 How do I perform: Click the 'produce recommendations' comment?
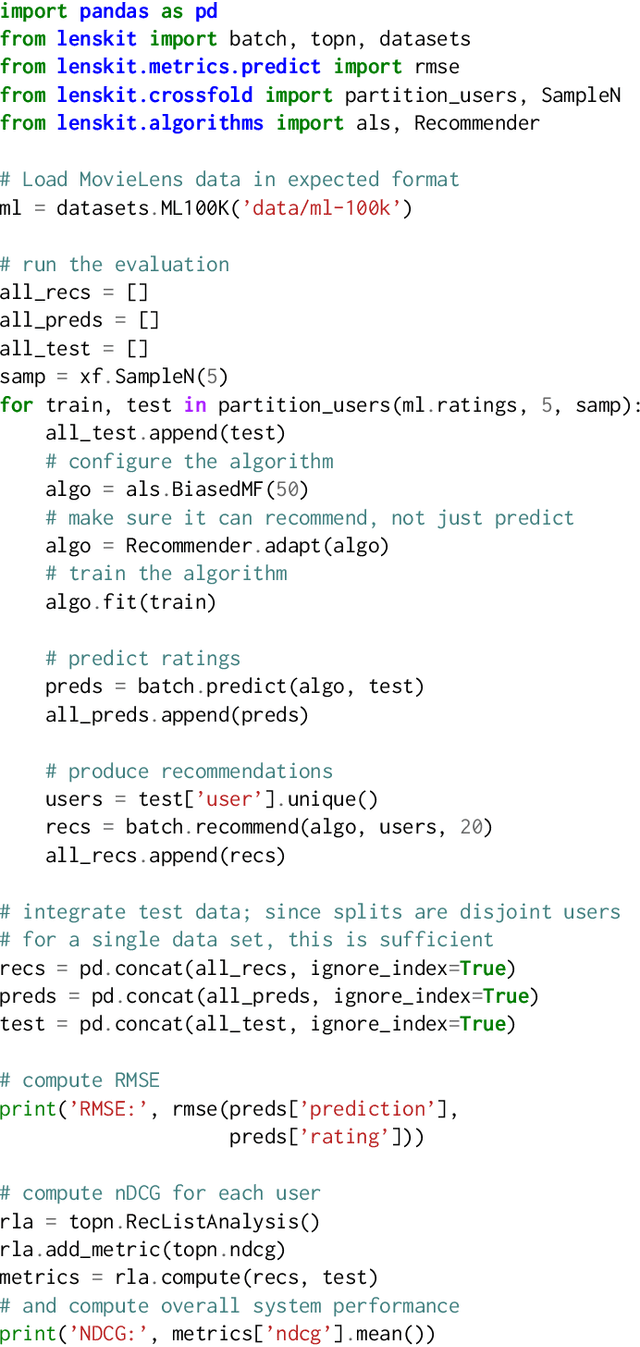coord(189,771)
